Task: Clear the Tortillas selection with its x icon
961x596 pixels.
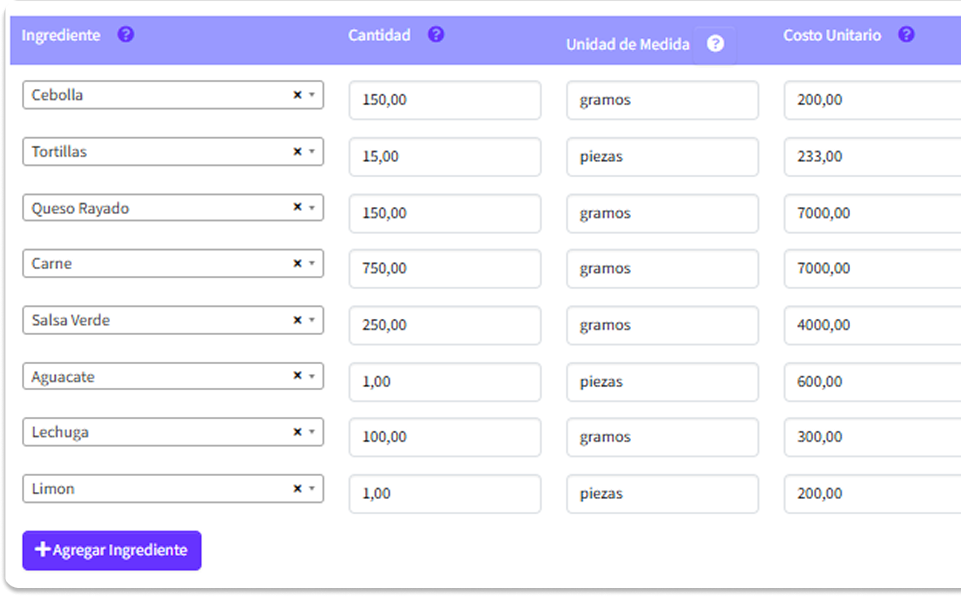Action: click(297, 151)
